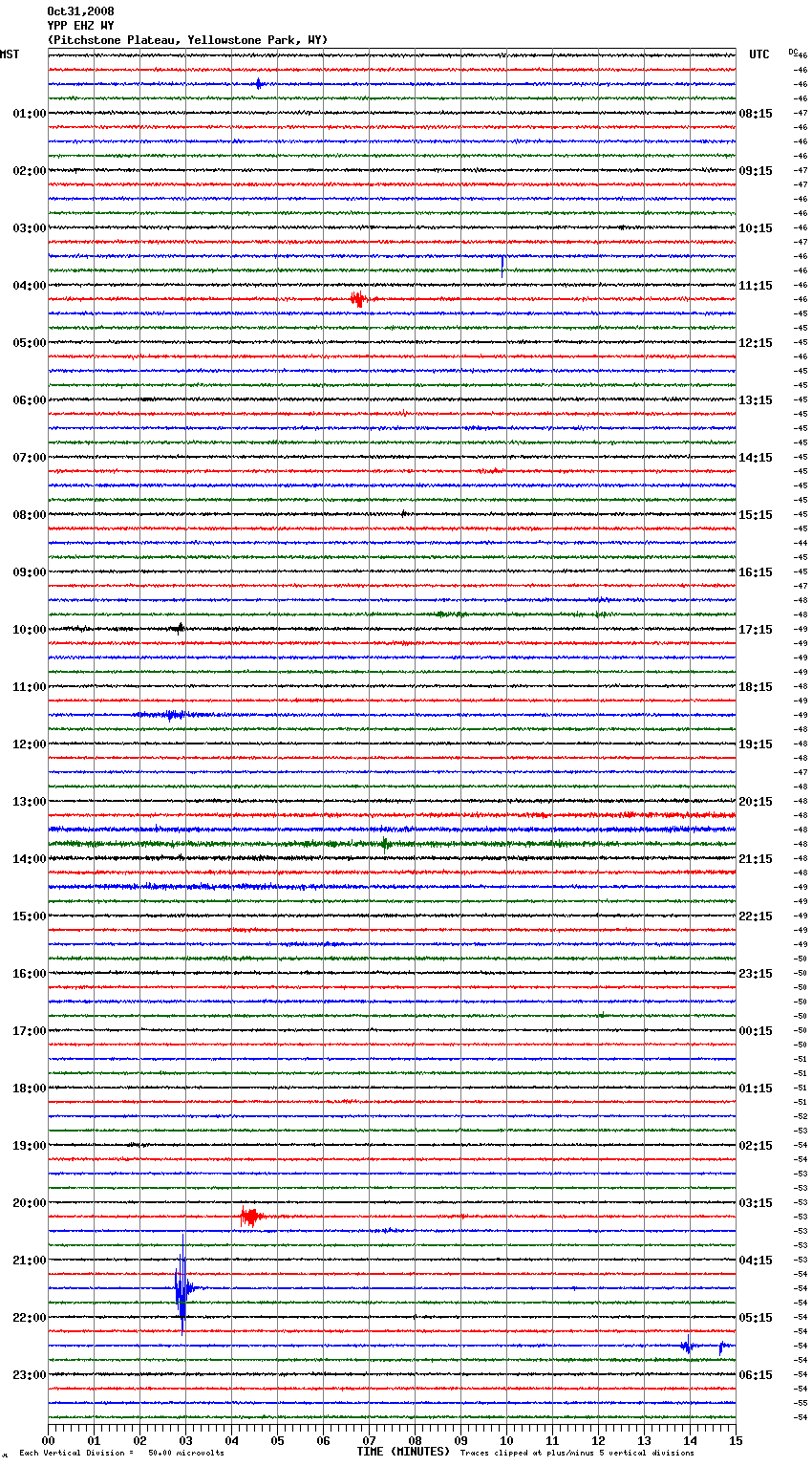This screenshot has width=812, height=1466.
Task: Select the 01:00 MST hour label
Action: pos(30,114)
